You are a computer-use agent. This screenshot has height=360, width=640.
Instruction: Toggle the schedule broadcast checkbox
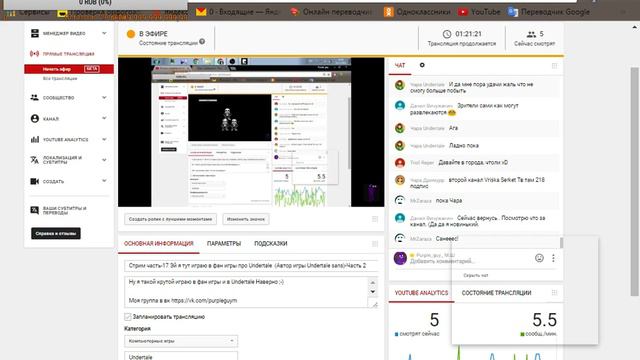coord(128,317)
